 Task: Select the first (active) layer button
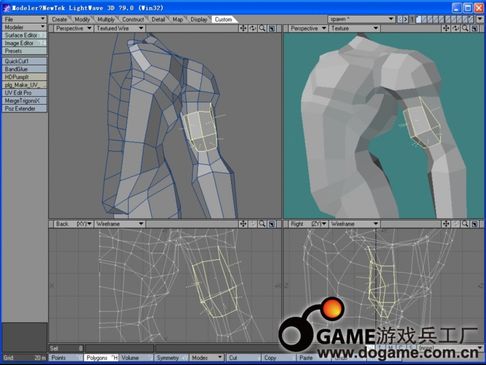coord(418,19)
